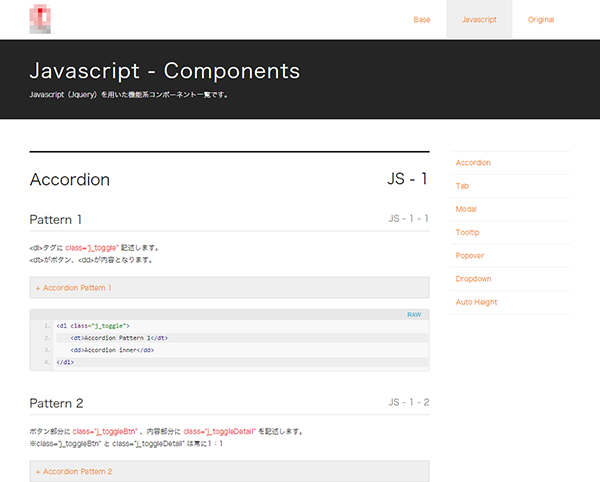Viewport: 600px width, 482px height.
Task: Click the Pattern 1 section heading
Action: (x=56, y=219)
